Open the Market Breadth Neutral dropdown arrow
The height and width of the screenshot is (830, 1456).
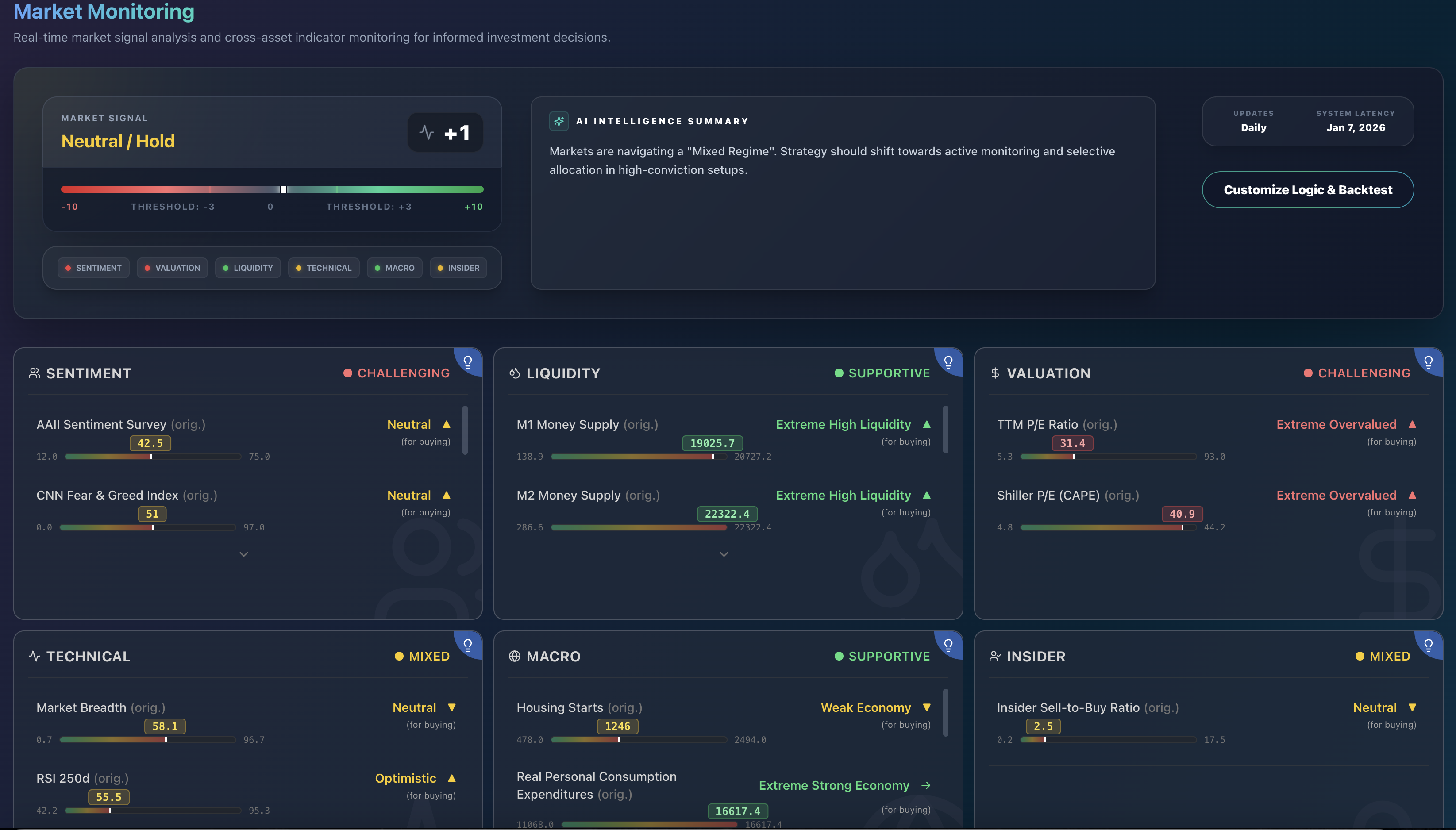tap(451, 707)
